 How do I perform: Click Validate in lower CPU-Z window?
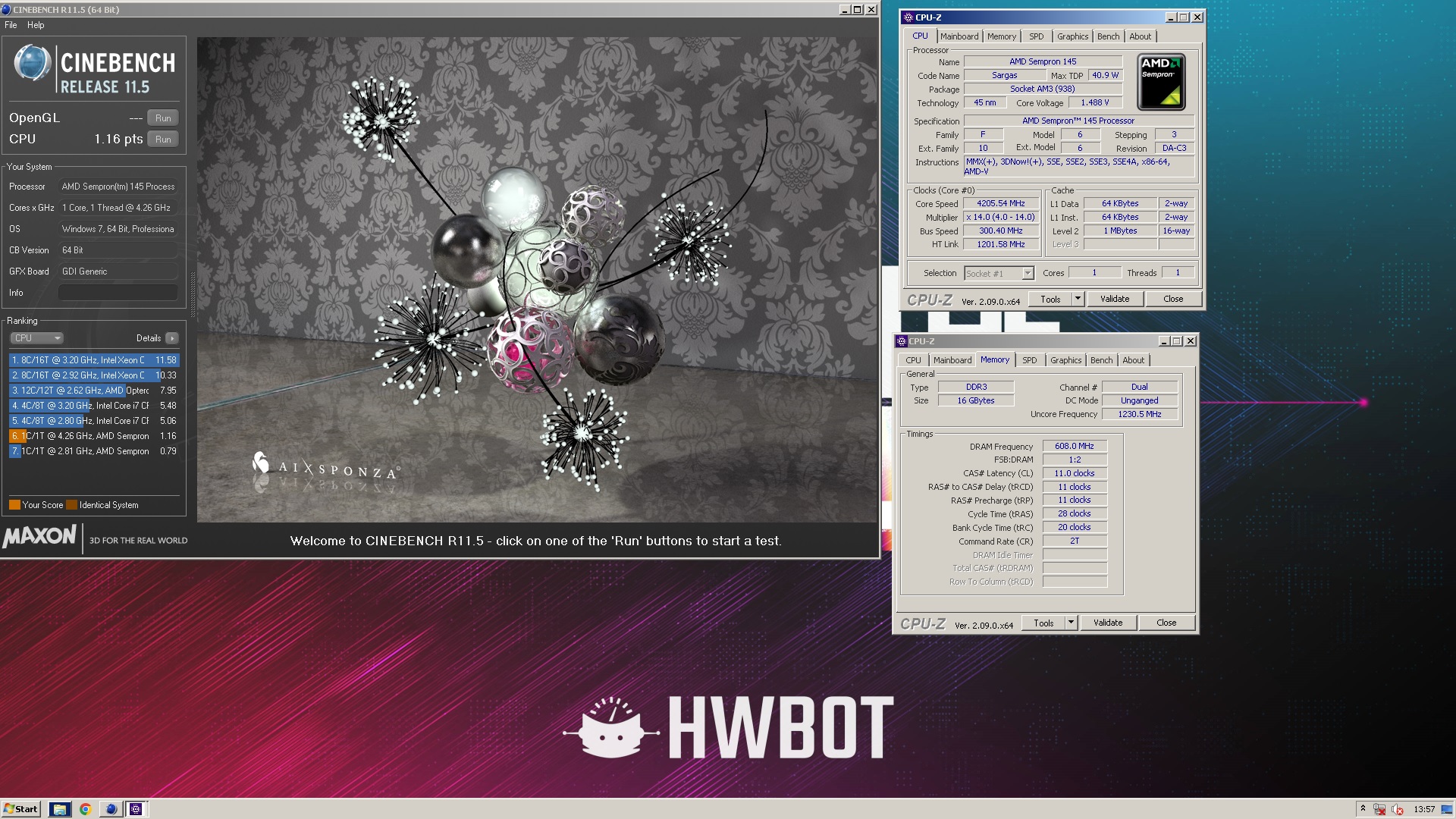point(1108,623)
